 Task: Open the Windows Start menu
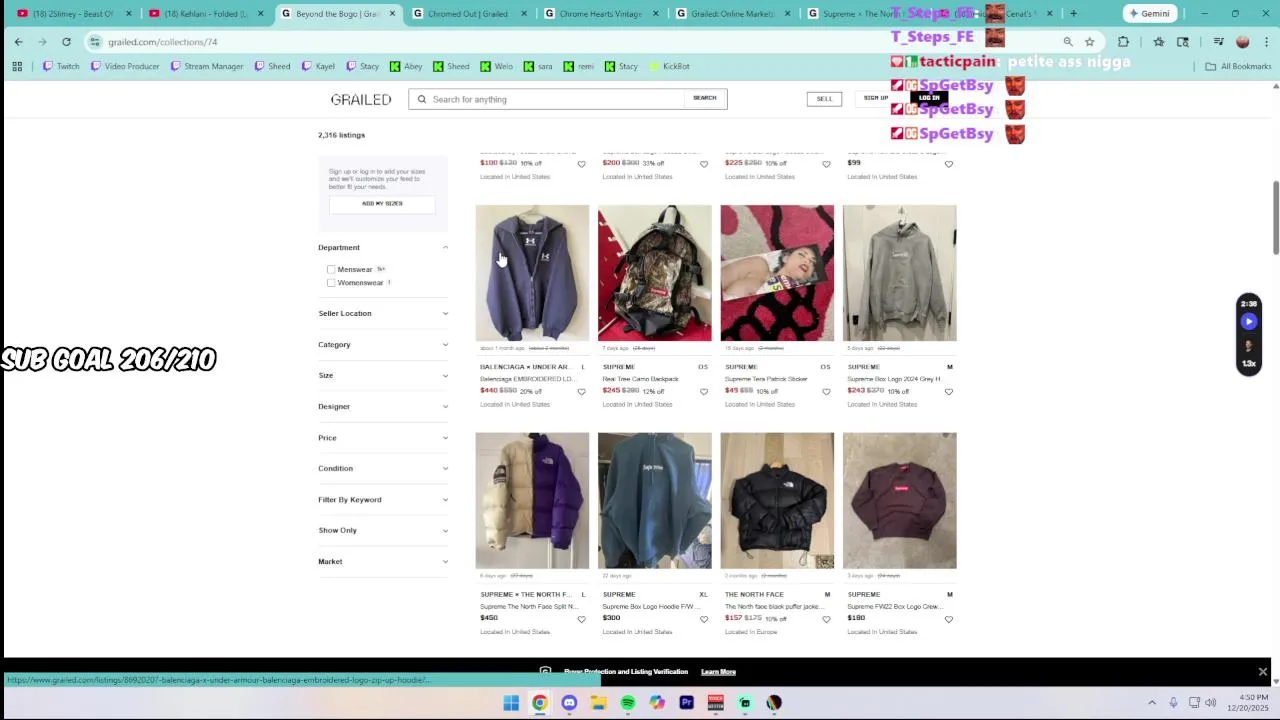[x=511, y=703]
